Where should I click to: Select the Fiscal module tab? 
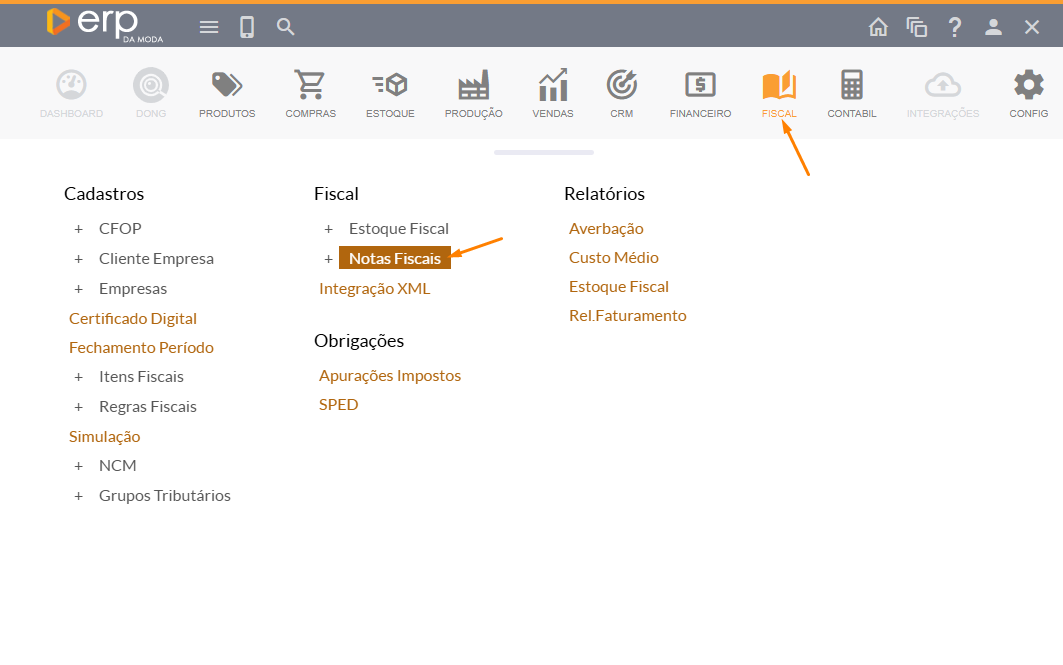coord(778,94)
